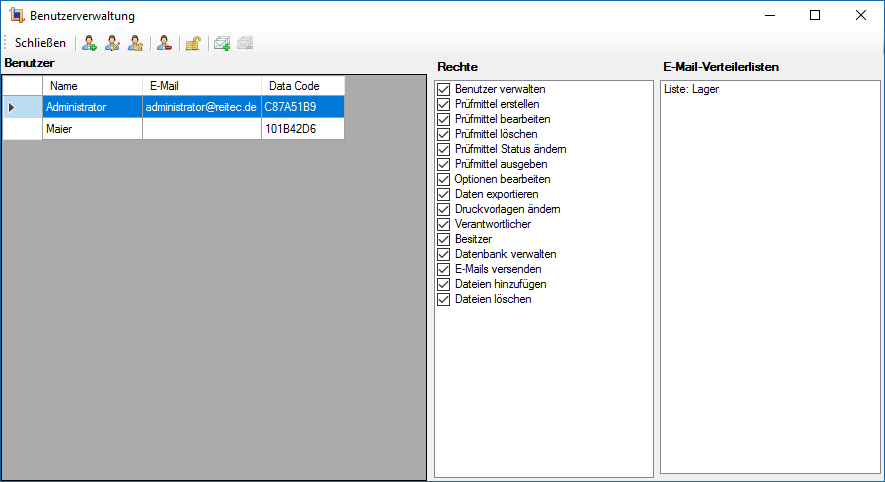
Task: Uncheck the Benutzer verwalten right
Action: pos(444,90)
